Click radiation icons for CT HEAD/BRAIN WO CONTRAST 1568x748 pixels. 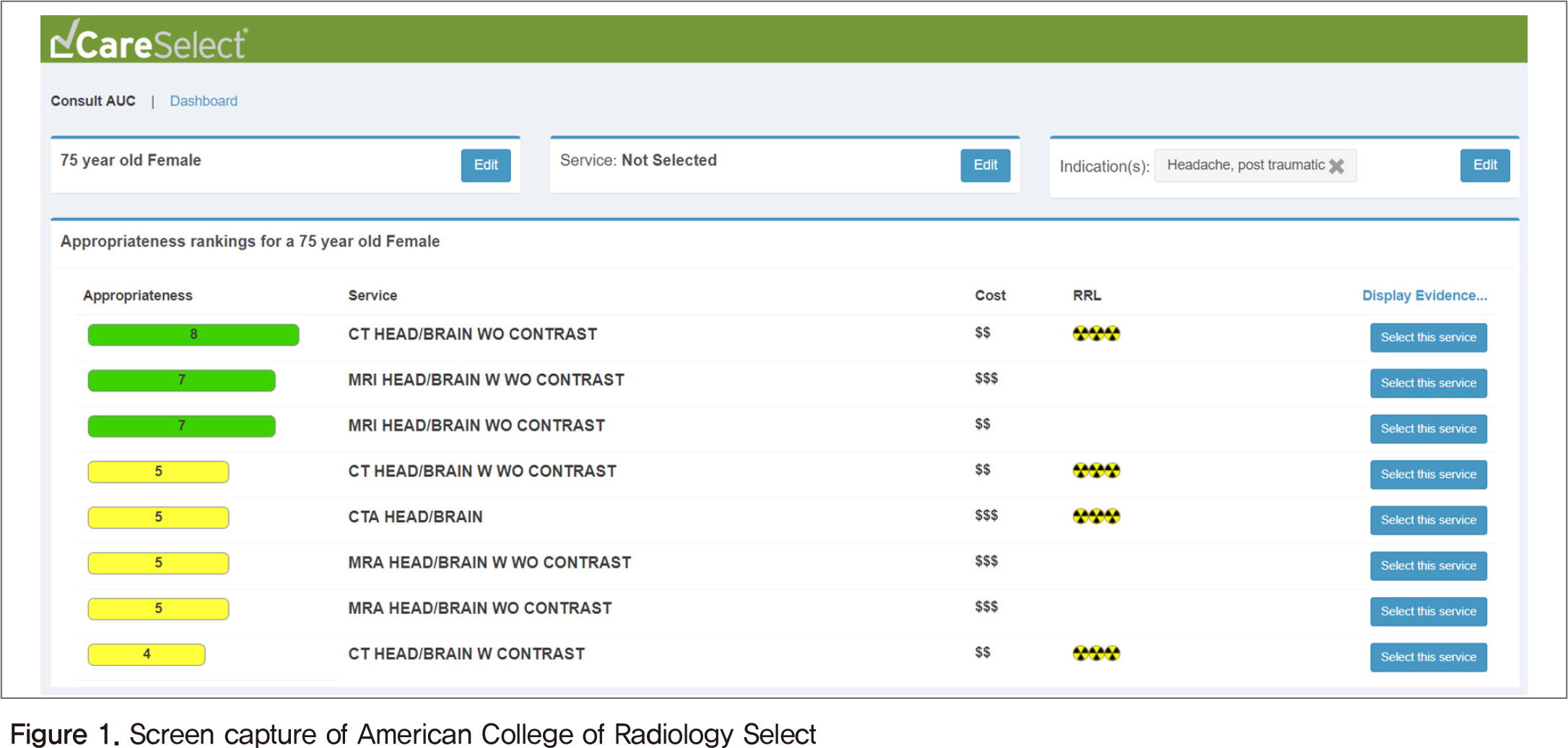[1096, 334]
